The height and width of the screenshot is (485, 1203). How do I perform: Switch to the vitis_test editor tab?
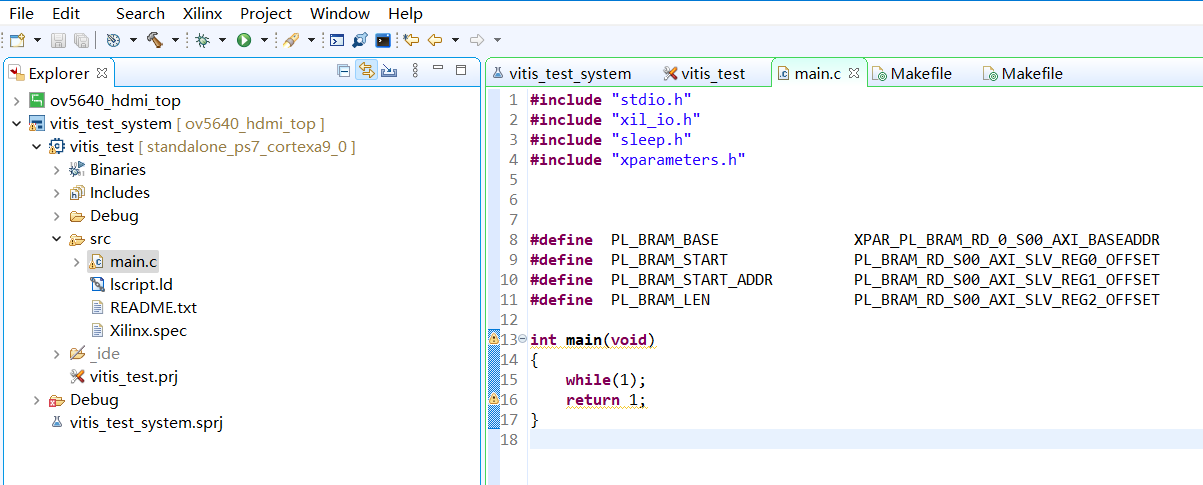705,73
